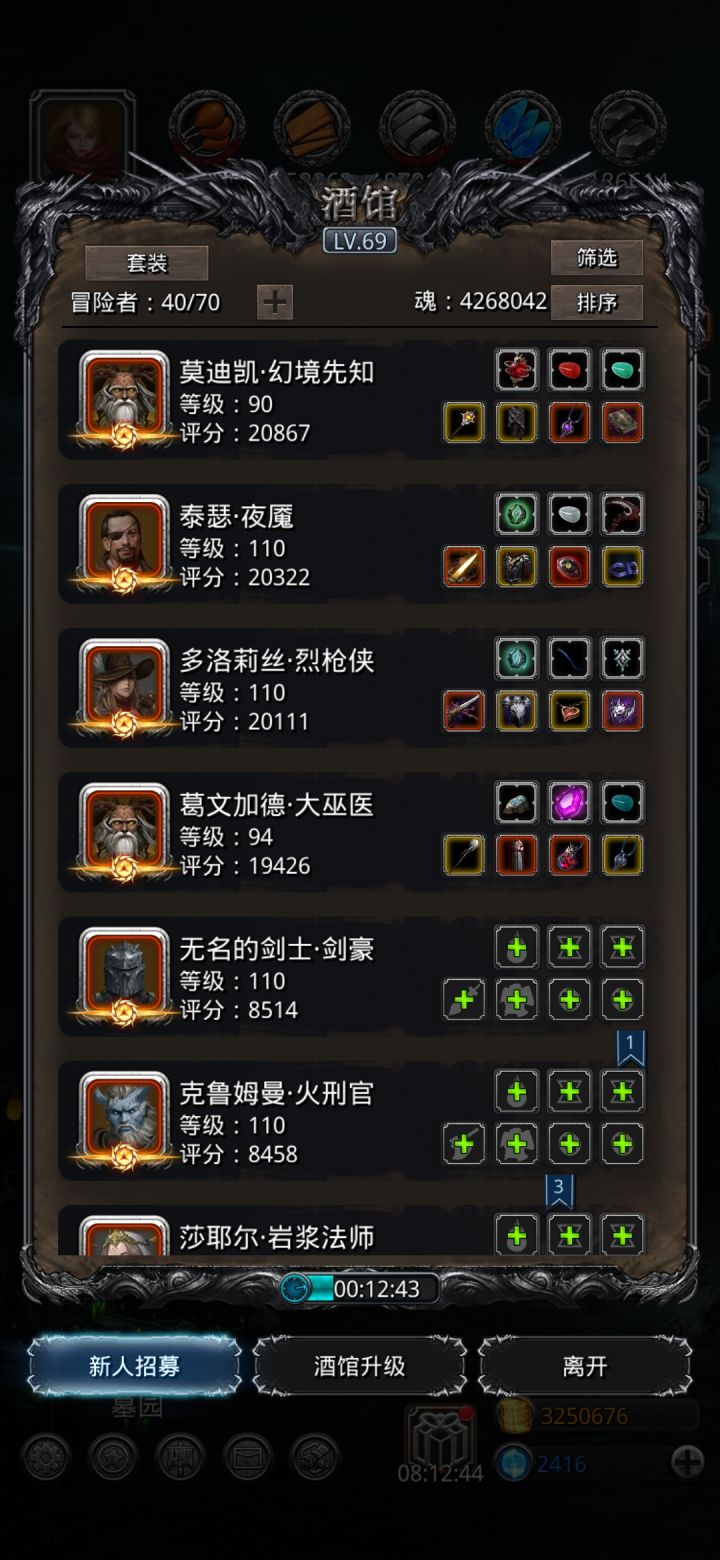
Task: Select the golden staff weapon of 莫迪凯
Action: point(464,423)
